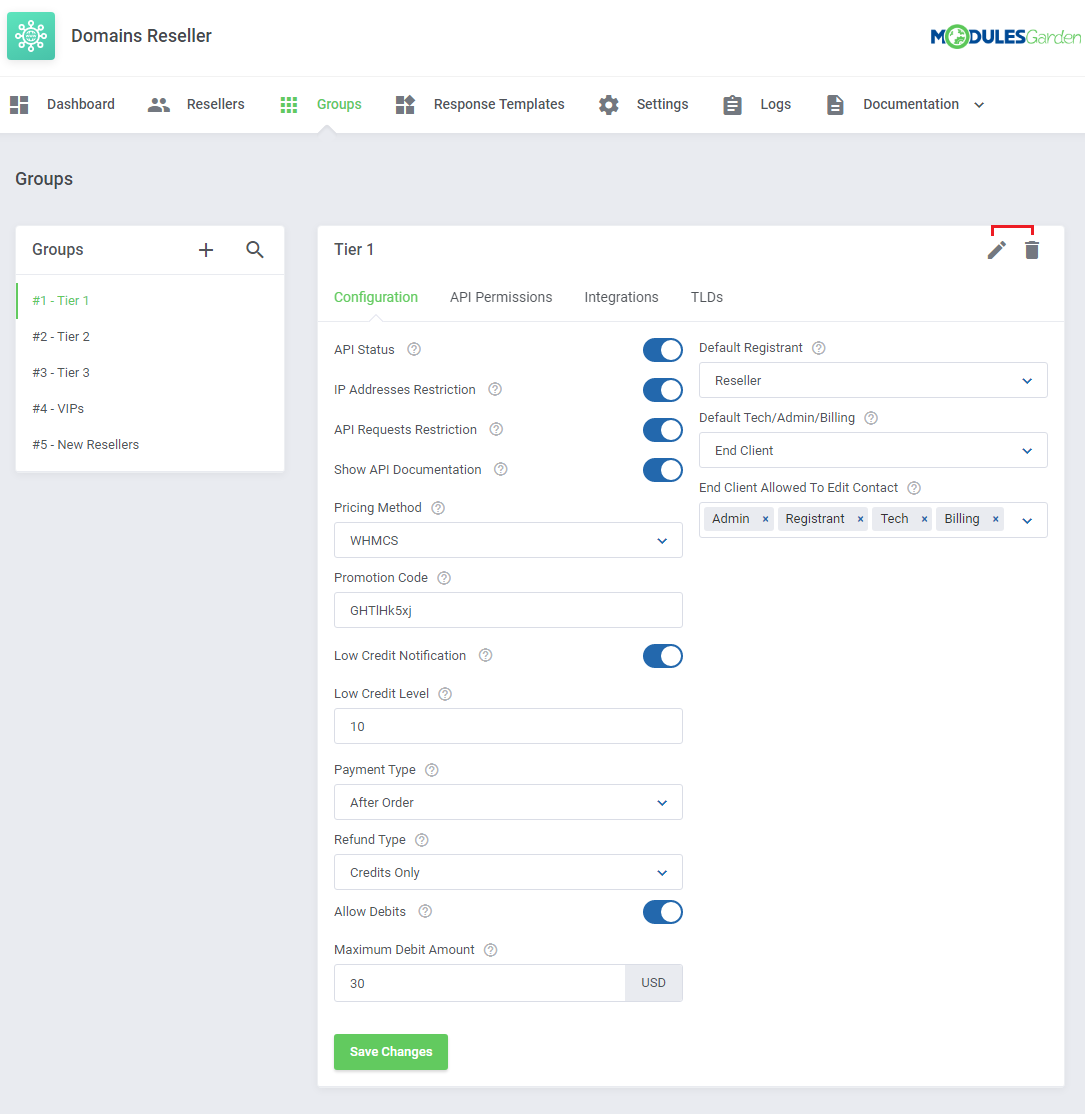Disable the Allow Debits switch
This screenshot has height=1114, width=1085.
663,912
